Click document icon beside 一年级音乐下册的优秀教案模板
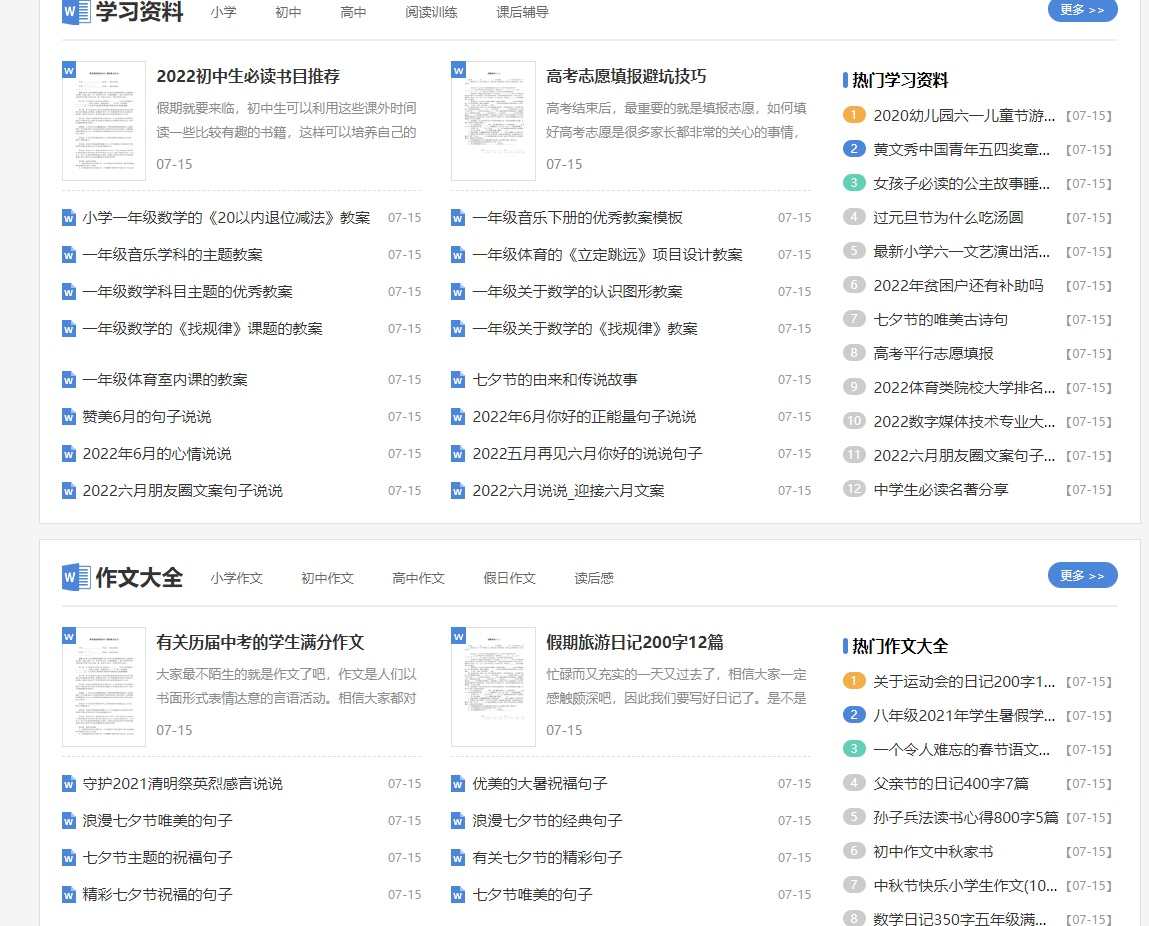The image size is (1149, 926). pos(458,218)
